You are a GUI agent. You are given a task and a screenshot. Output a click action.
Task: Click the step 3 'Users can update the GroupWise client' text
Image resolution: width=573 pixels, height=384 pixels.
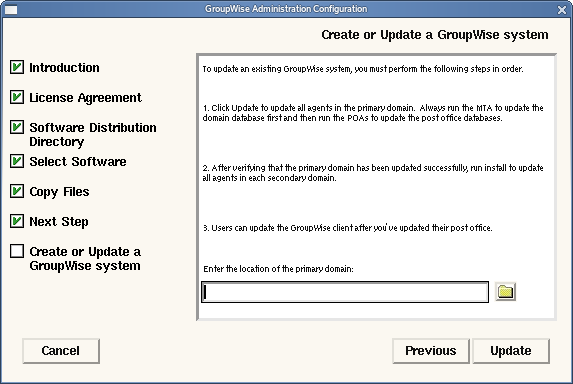[x=348, y=228]
